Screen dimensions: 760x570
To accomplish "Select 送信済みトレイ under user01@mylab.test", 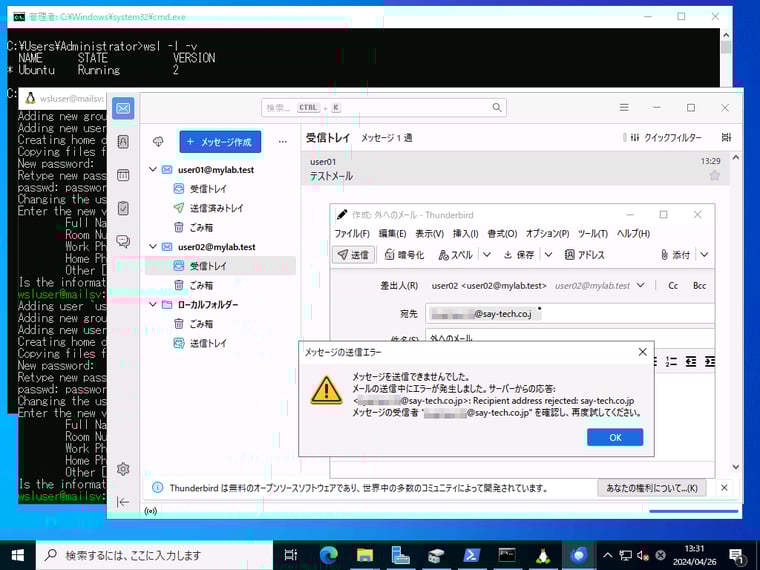I will [221, 208].
